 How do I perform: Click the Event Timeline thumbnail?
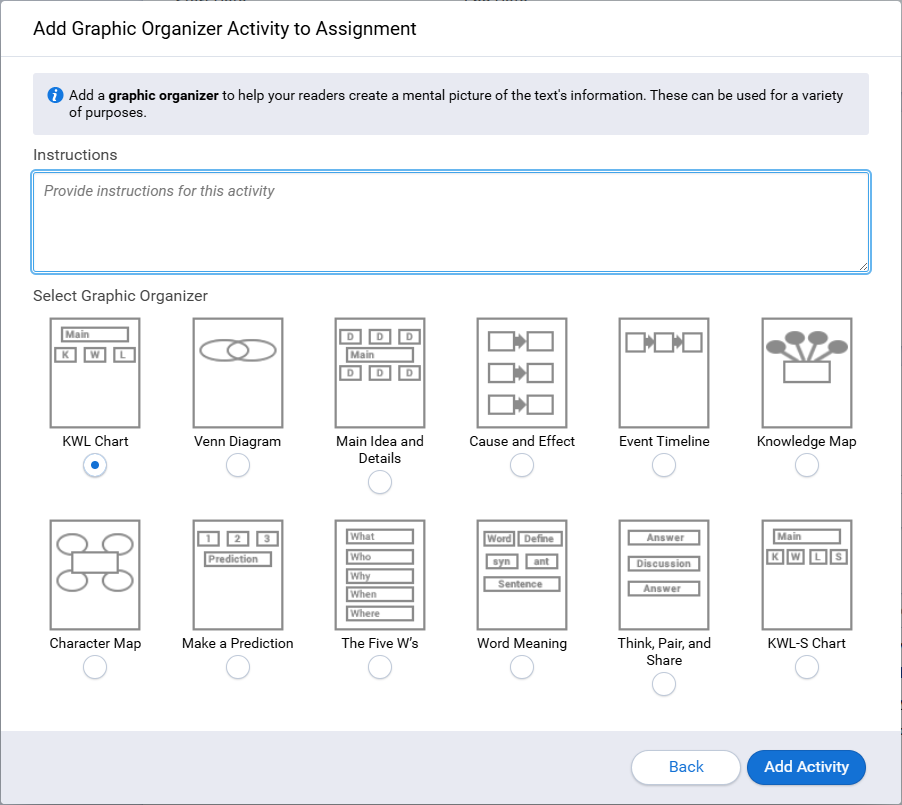664,373
